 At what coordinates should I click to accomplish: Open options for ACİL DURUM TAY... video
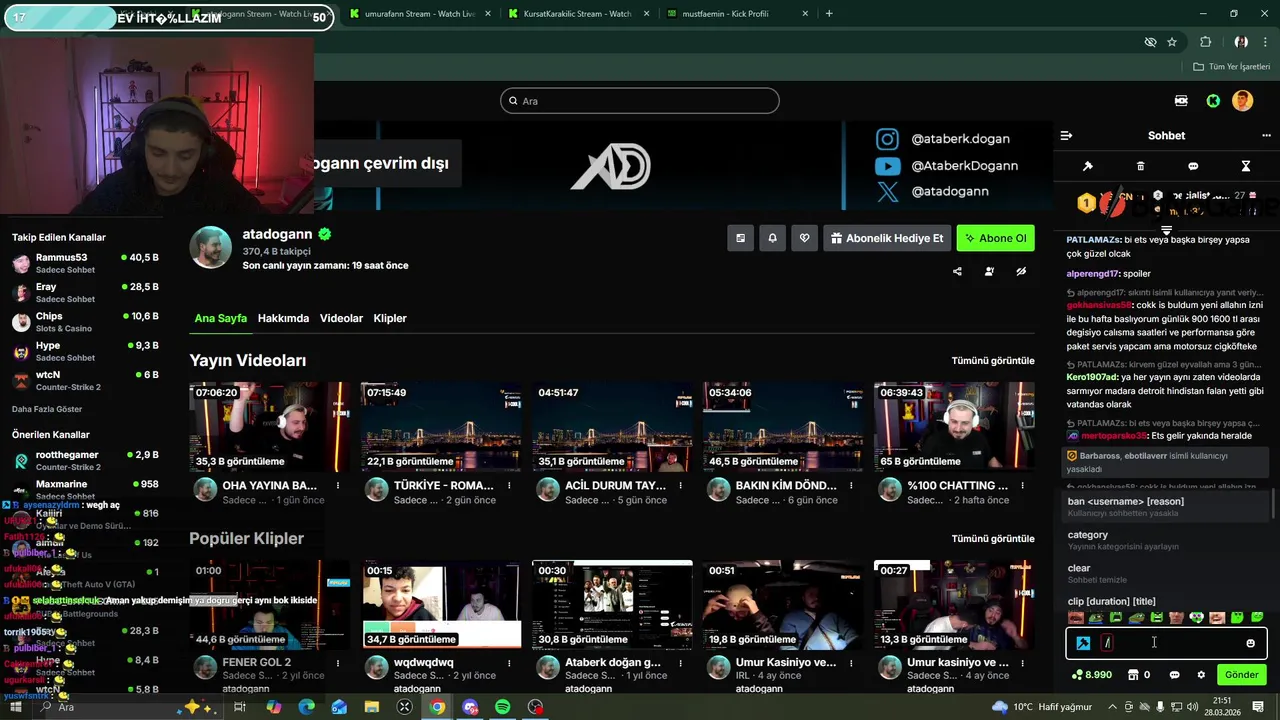tap(680, 486)
